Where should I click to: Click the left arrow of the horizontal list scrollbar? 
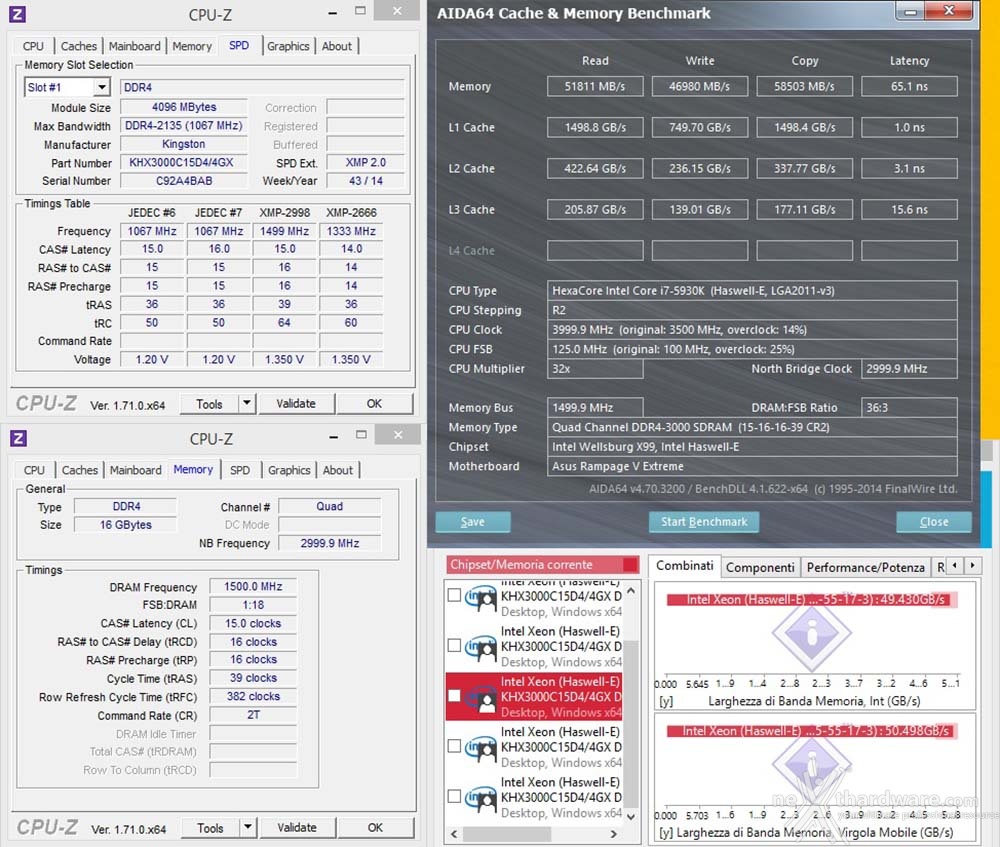[x=454, y=834]
